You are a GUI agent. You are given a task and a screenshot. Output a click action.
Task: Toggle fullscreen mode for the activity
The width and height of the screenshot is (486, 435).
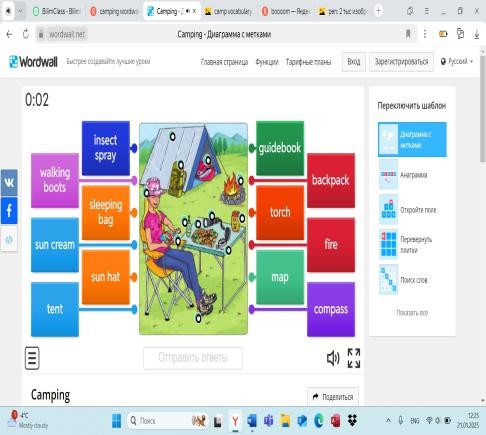pyautogui.click(x=354, y=358)
